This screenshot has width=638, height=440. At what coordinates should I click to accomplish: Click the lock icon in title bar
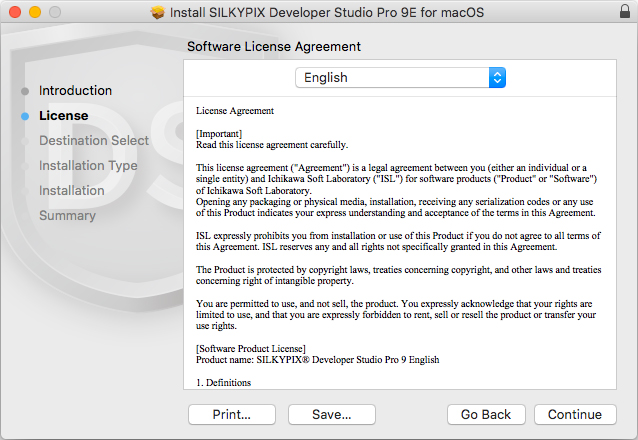click(625, 11)
